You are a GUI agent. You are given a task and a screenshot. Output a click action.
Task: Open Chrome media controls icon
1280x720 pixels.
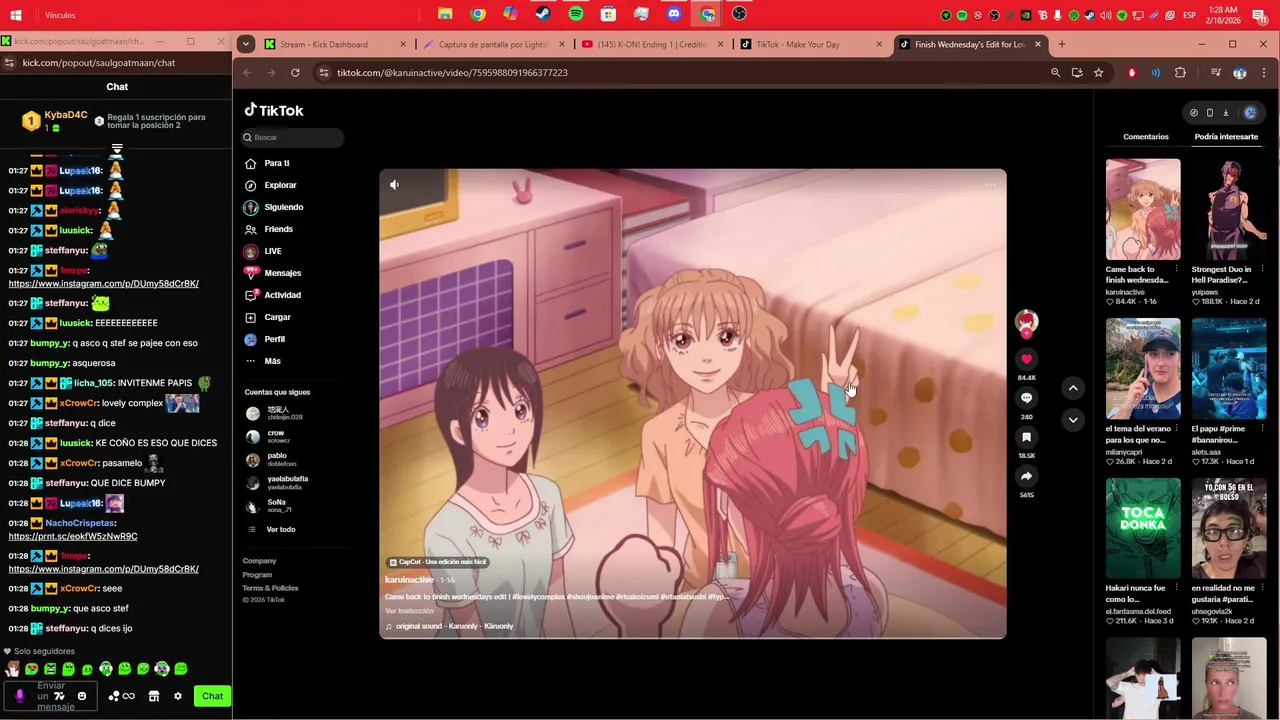[1215, 73]
